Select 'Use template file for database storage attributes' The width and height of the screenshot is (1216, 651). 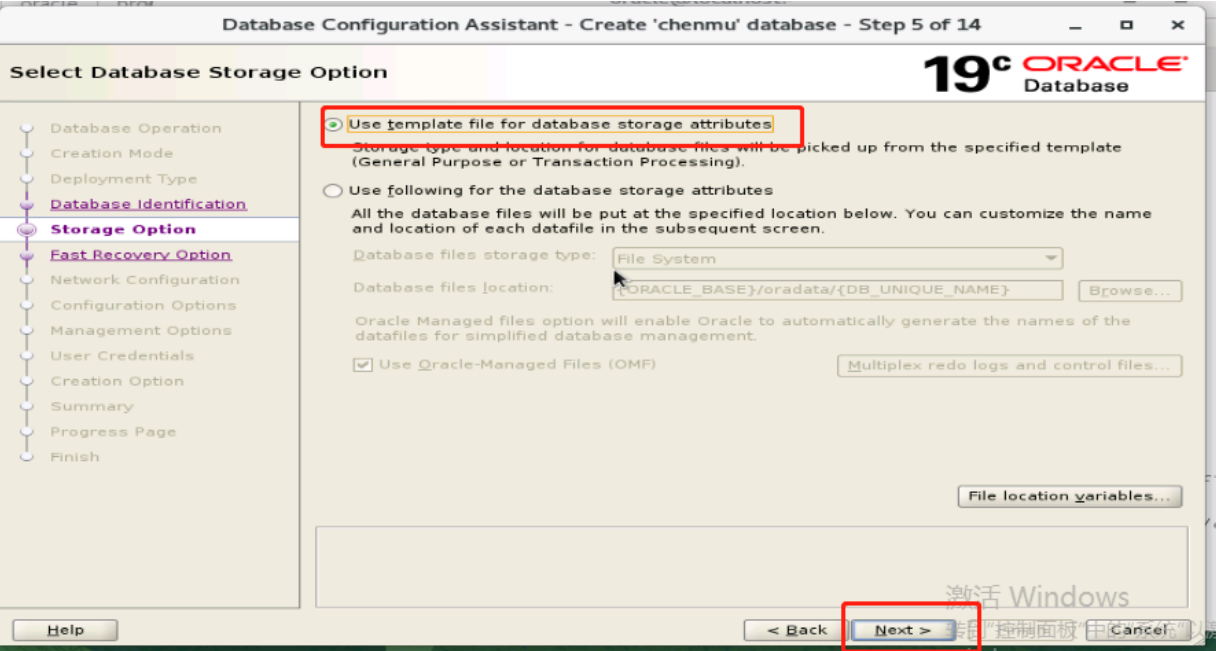pos(333,125)
